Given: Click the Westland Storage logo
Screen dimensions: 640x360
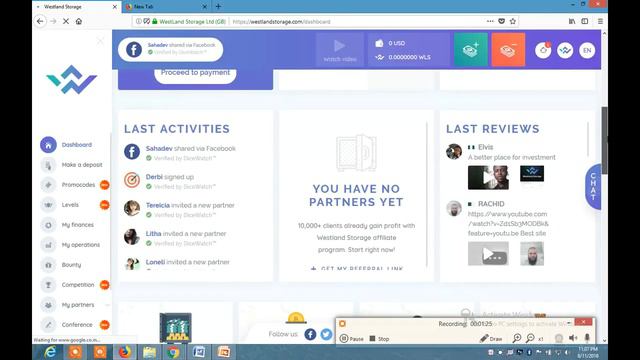Looking at the screenshot, I should tap(72, 79).
